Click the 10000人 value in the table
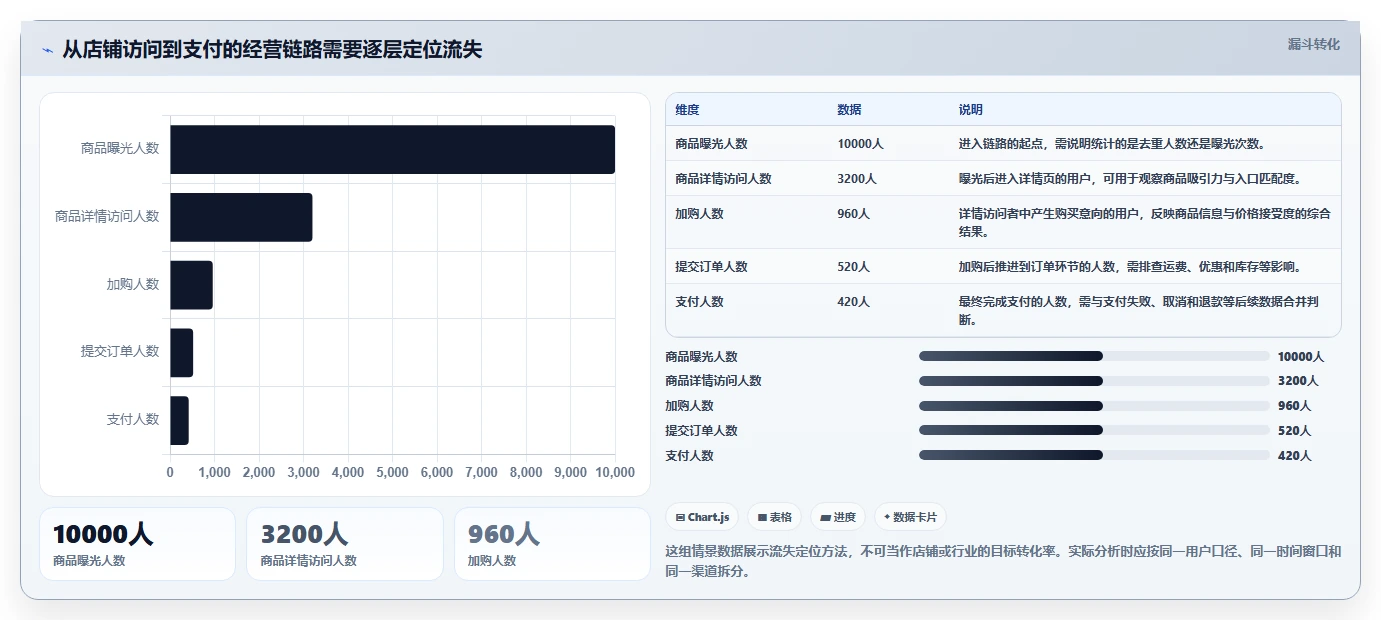The image size is (1381, 620). (860, 144)
